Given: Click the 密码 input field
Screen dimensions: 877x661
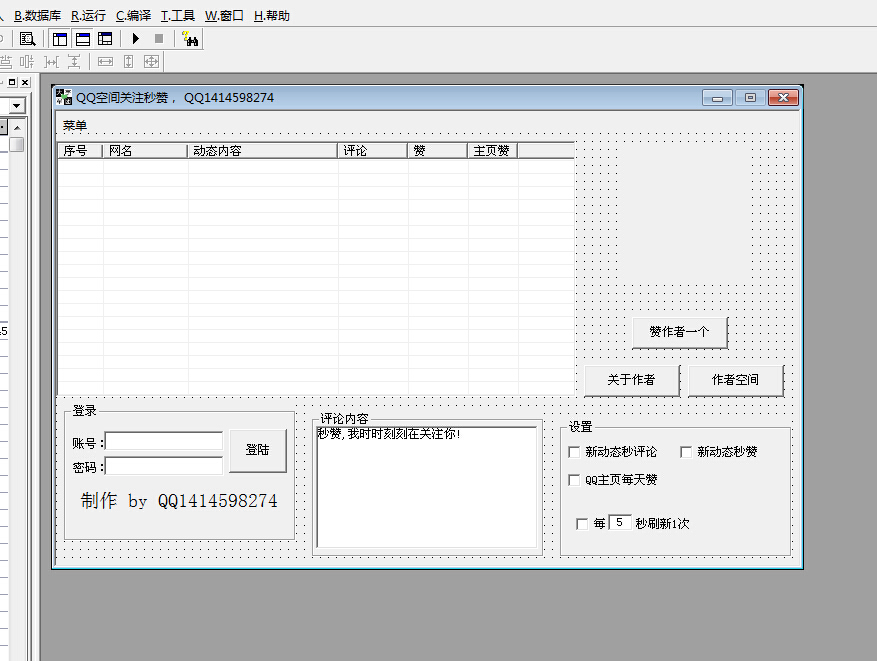Looking at the screenshot, I should [x=164, y=466].
